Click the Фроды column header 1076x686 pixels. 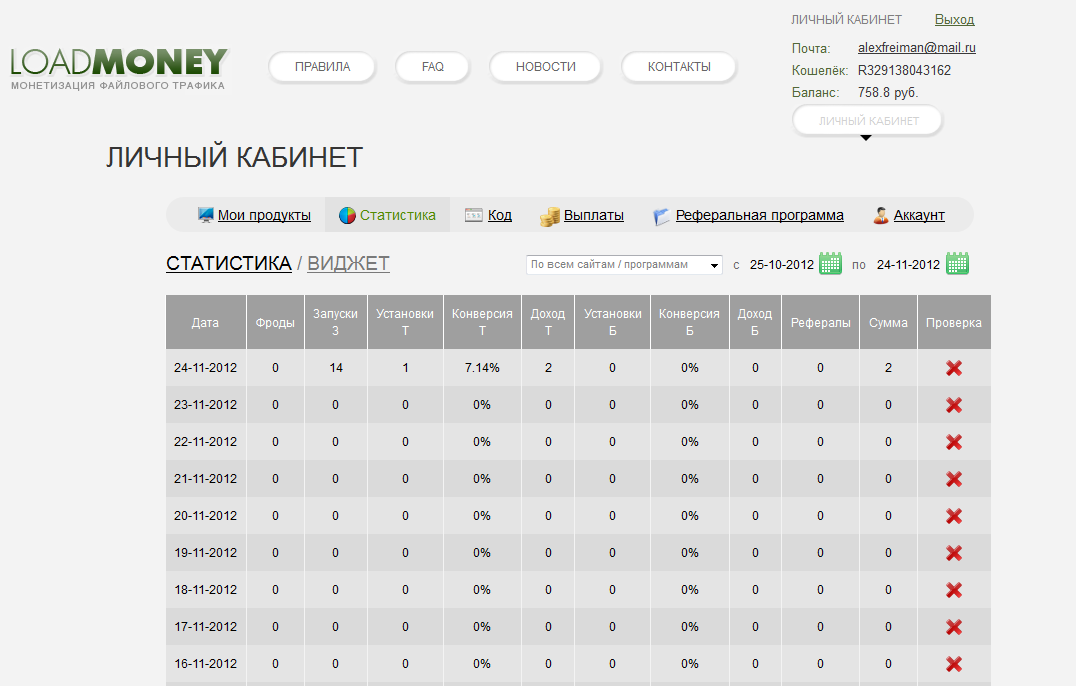[275, 322]
